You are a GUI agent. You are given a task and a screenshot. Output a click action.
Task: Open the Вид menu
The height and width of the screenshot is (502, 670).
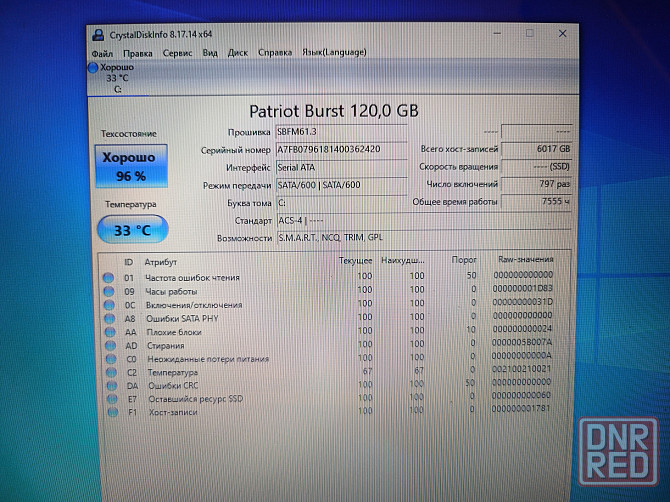click(x=210, y=53)
